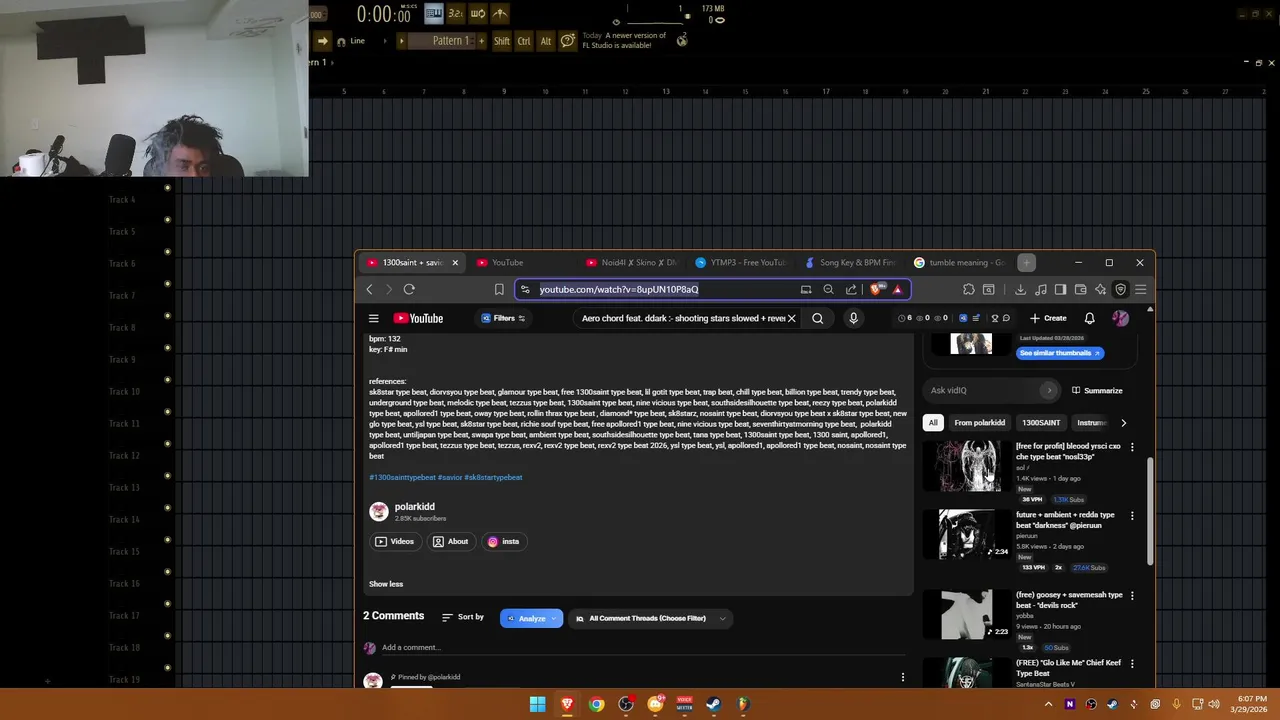Viewport: 1280px width, 720px height.
Task: Toggle the Alt modifier button in FL Studio
Action: [x=546, y=41]
